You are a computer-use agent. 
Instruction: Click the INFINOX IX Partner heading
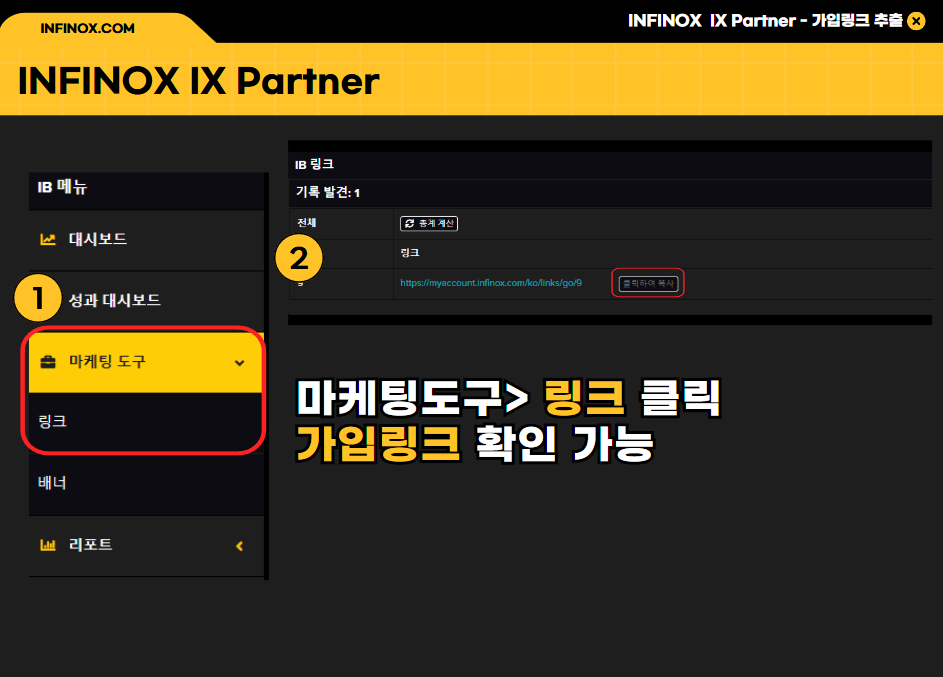pyautogui.click(x=198, y=81)
